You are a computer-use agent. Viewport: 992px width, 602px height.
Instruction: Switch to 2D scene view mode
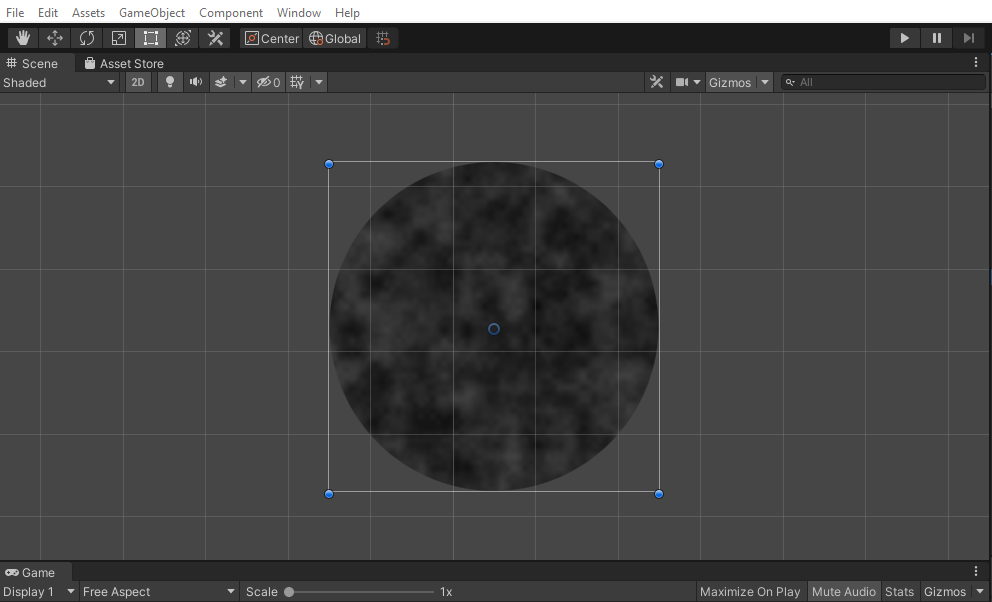tap(137, 82)
